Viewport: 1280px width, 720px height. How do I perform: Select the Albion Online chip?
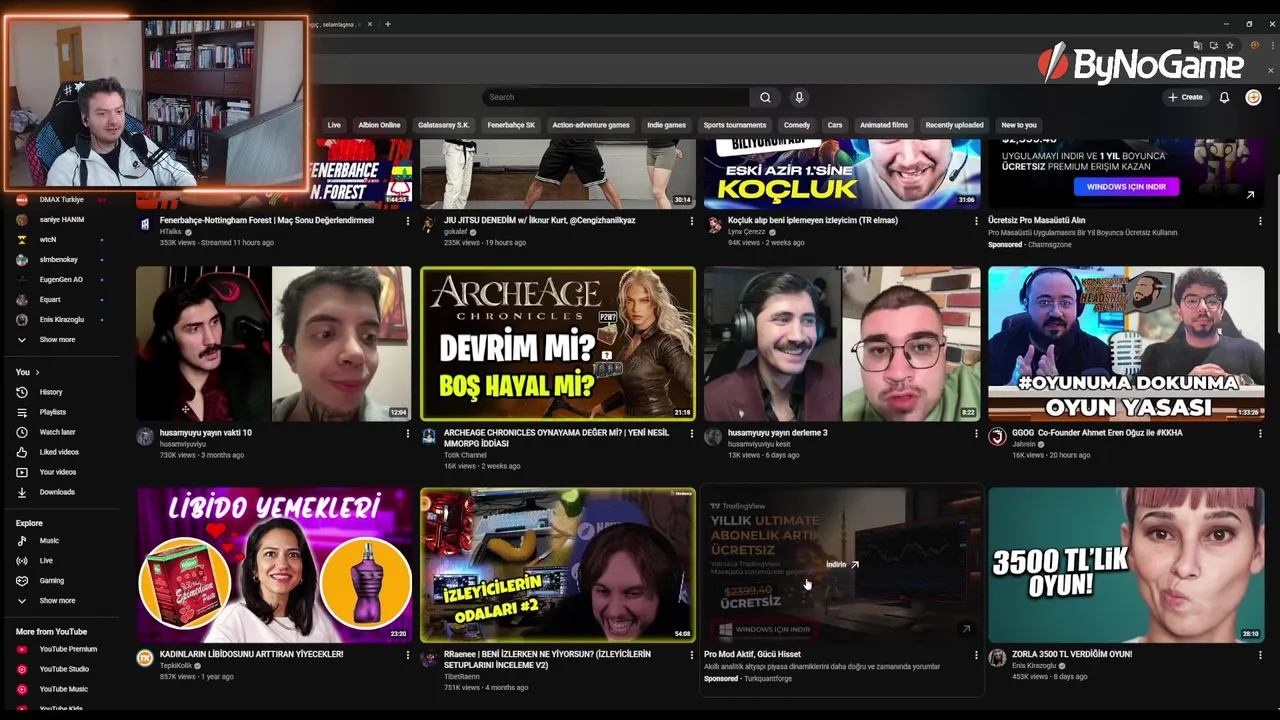(379, 125)
